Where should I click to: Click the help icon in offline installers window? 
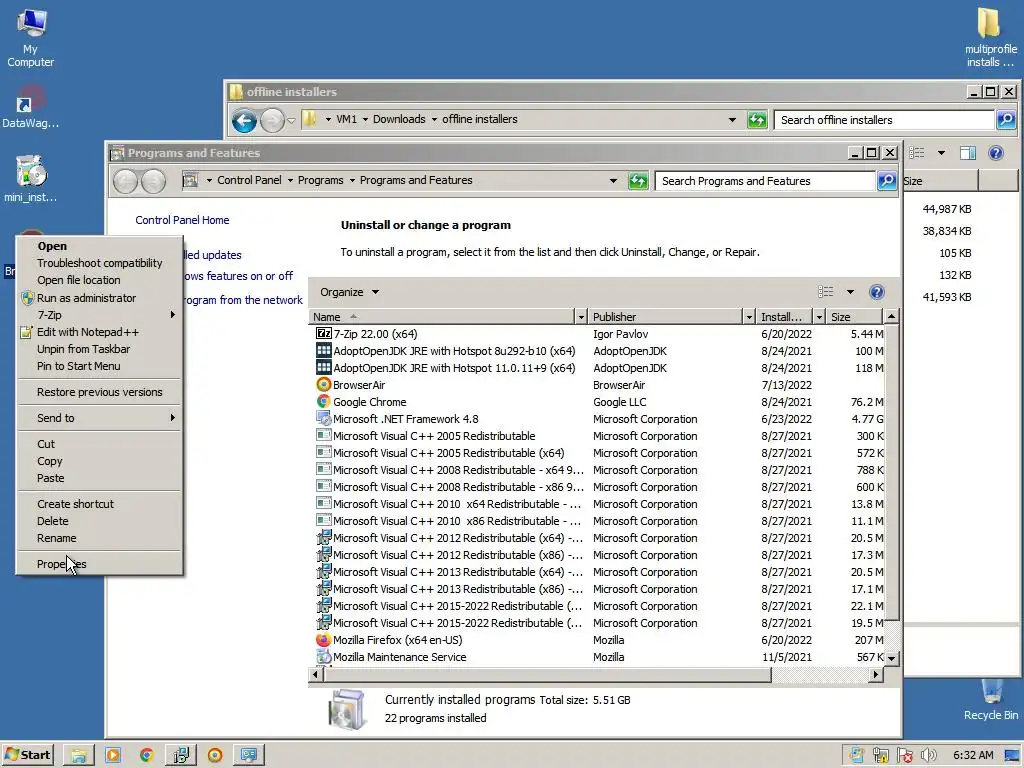coord(995,153)
